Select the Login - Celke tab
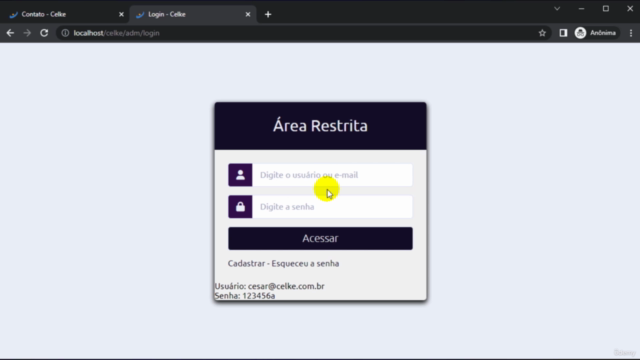Screen dimensions: 640x360 click(x=192, y=14)
